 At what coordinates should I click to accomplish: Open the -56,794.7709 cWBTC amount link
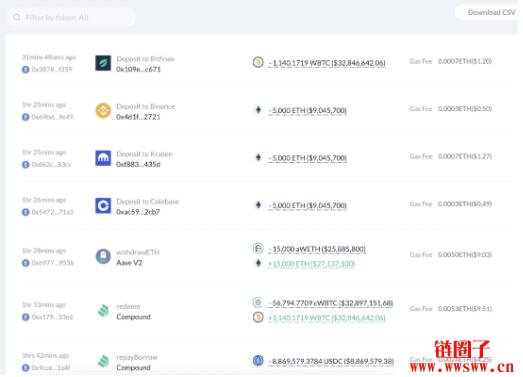(331, 303)
